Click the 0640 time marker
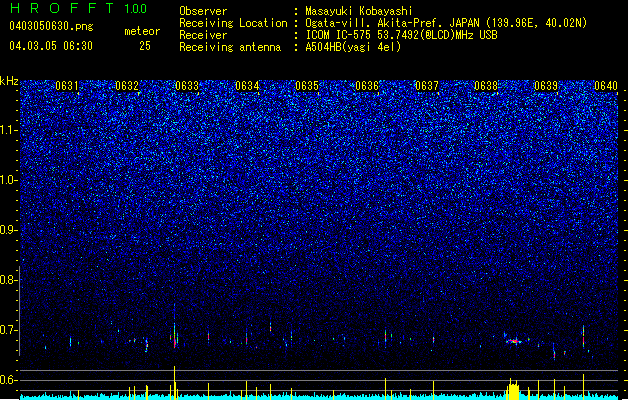This screenshot has width=629, height=400. click(606, 86)
